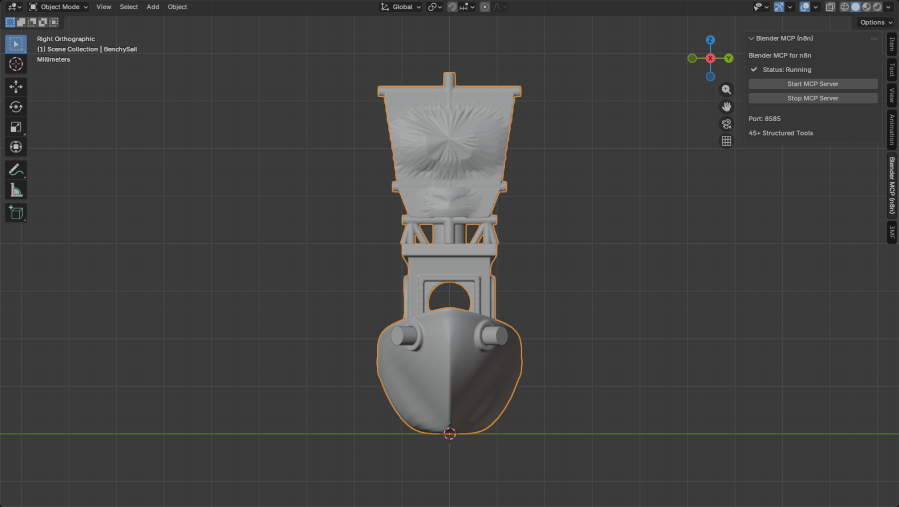The height and width of the screenshot is (507, 899).
Task: Click the blue Z axis gizmo circle
Action: 710,40
